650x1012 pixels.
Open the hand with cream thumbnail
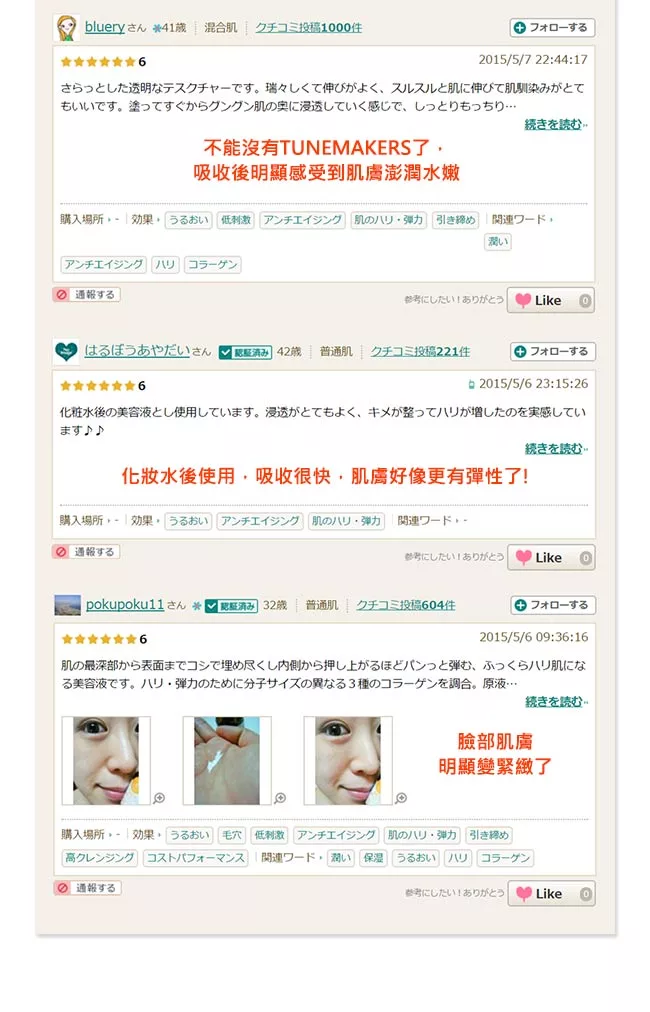click(227, 760)
